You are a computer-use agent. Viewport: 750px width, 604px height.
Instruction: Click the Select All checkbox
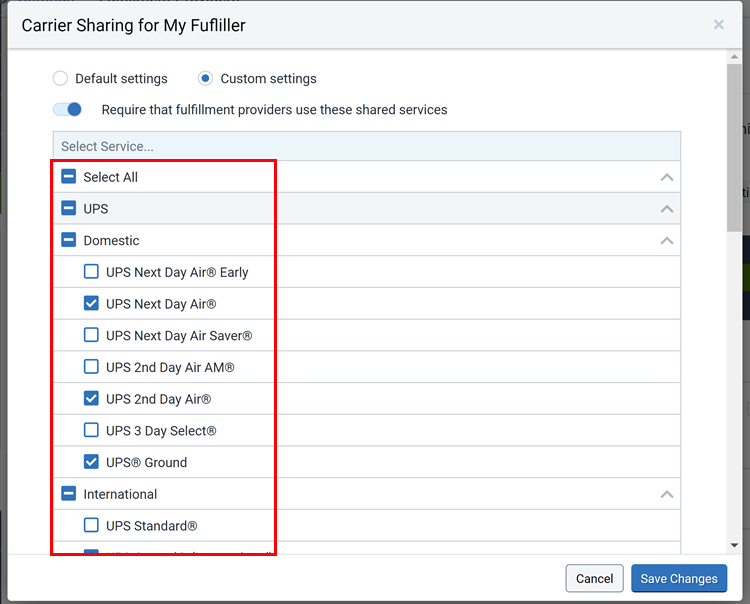click(x=69, y=177)
